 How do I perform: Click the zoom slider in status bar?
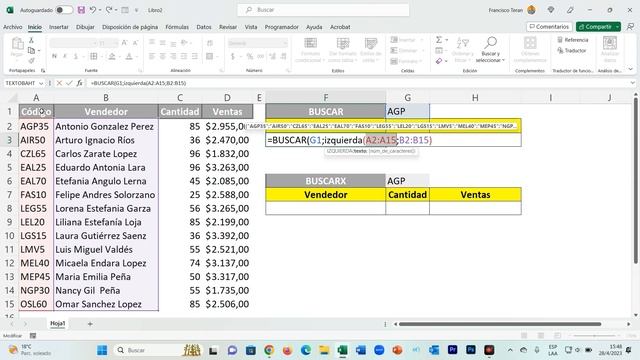(594, 336)
